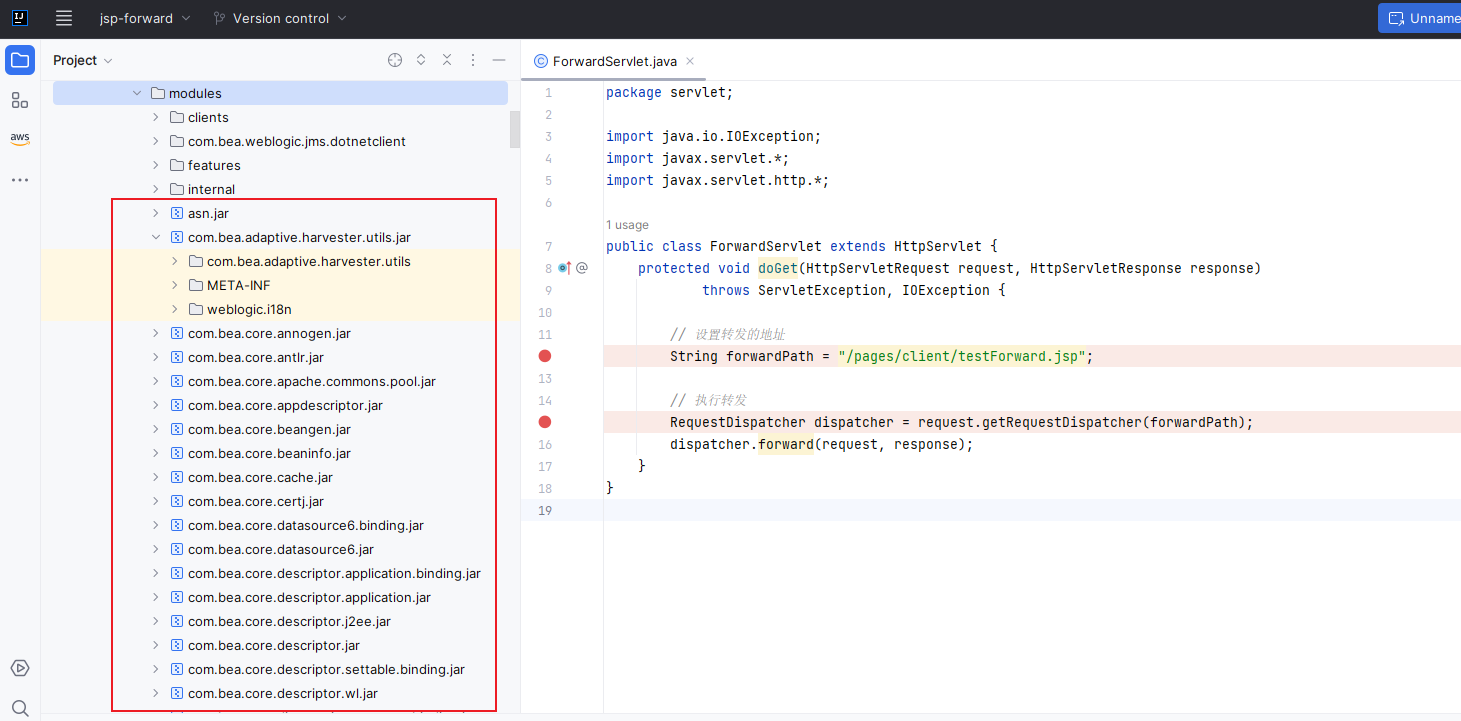Screen dimensions: 1461x721
Task: Open the main hamburger menu
Action: pyautogui.click(x=64, y=18)
